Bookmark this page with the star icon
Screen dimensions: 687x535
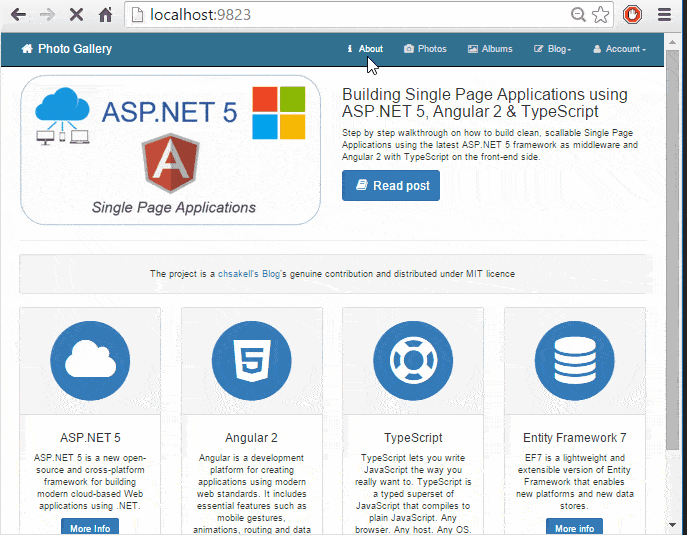tap(600, 15)
